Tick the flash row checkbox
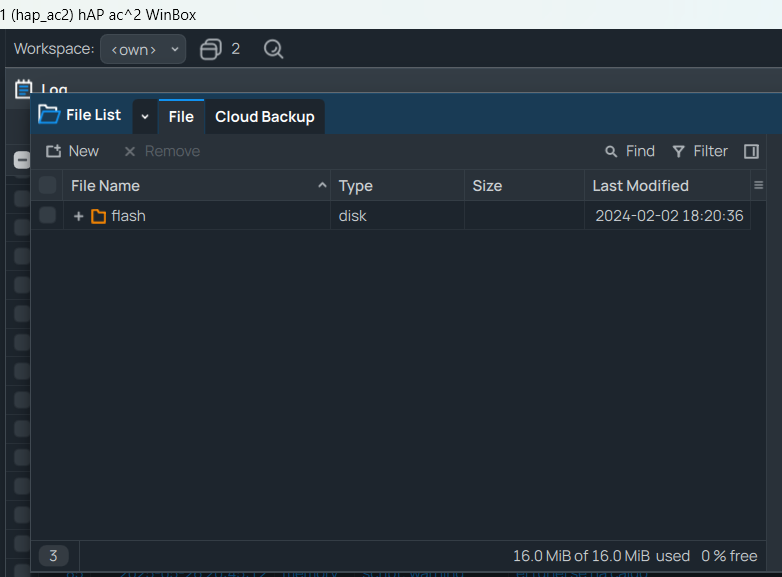Image resolution: width=782 pixels, height=577 pixels. (x=47, y=215)
